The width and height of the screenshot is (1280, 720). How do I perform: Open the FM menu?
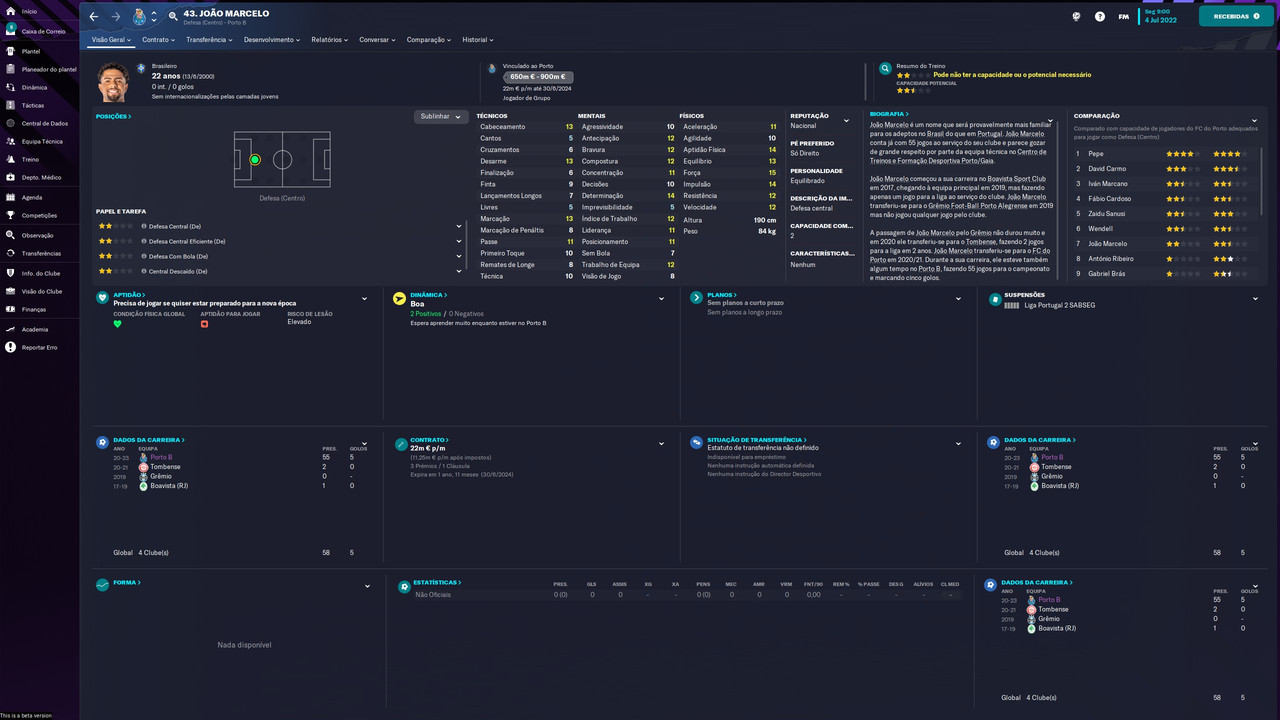coord(1123,17)
